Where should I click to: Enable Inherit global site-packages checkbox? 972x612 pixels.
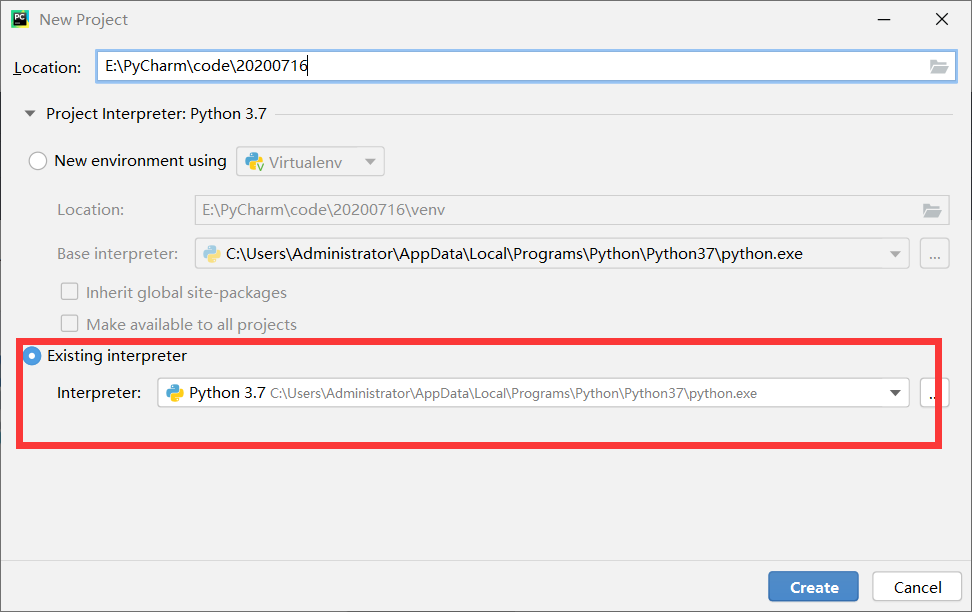click(x=69, y=291)
